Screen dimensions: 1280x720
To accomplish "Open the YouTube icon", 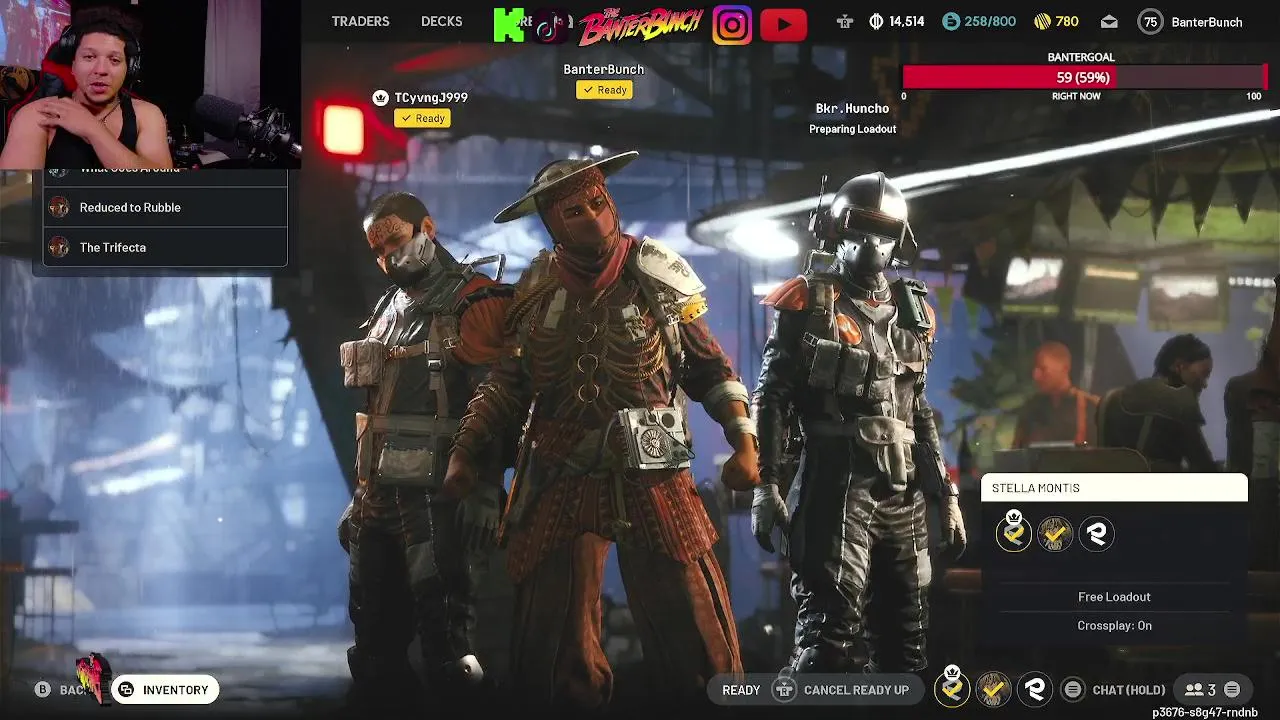I will [783, 24].
